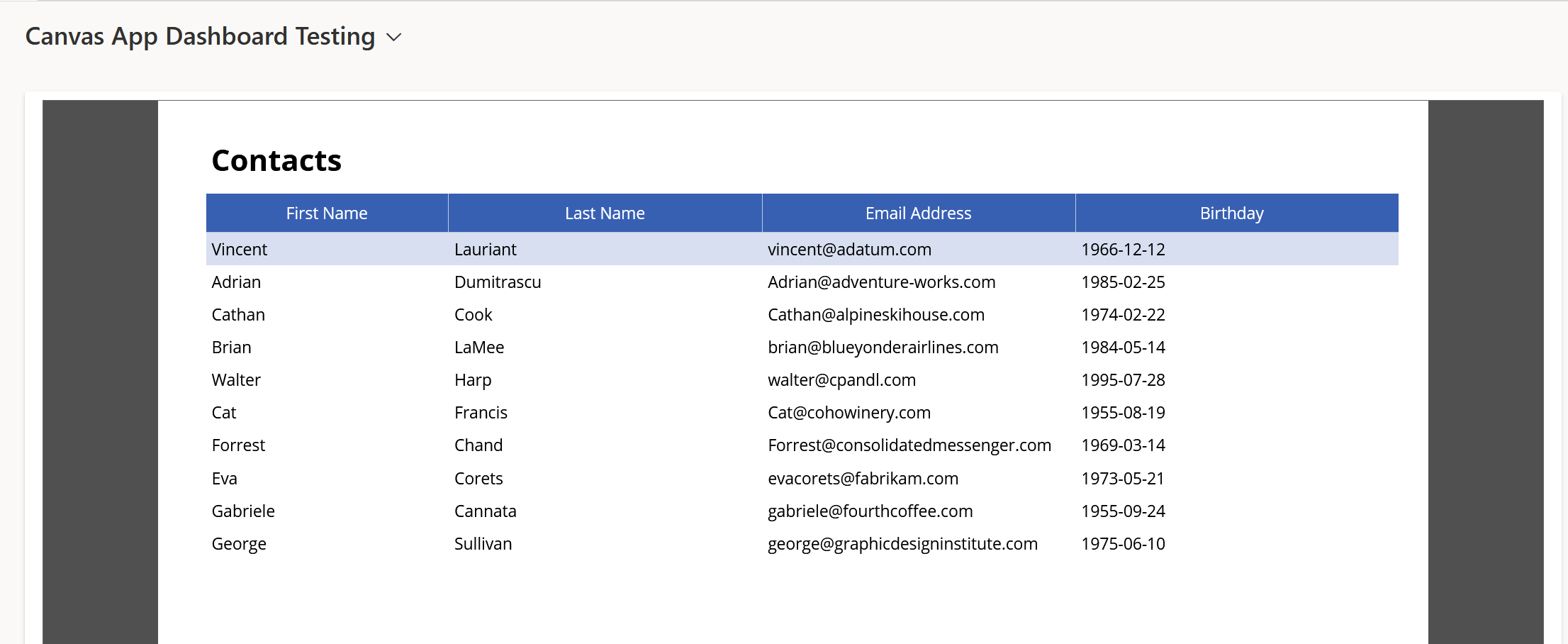Click the Birthday column header
This screenshot has height=644, width=1568.
coord(1232,213)
